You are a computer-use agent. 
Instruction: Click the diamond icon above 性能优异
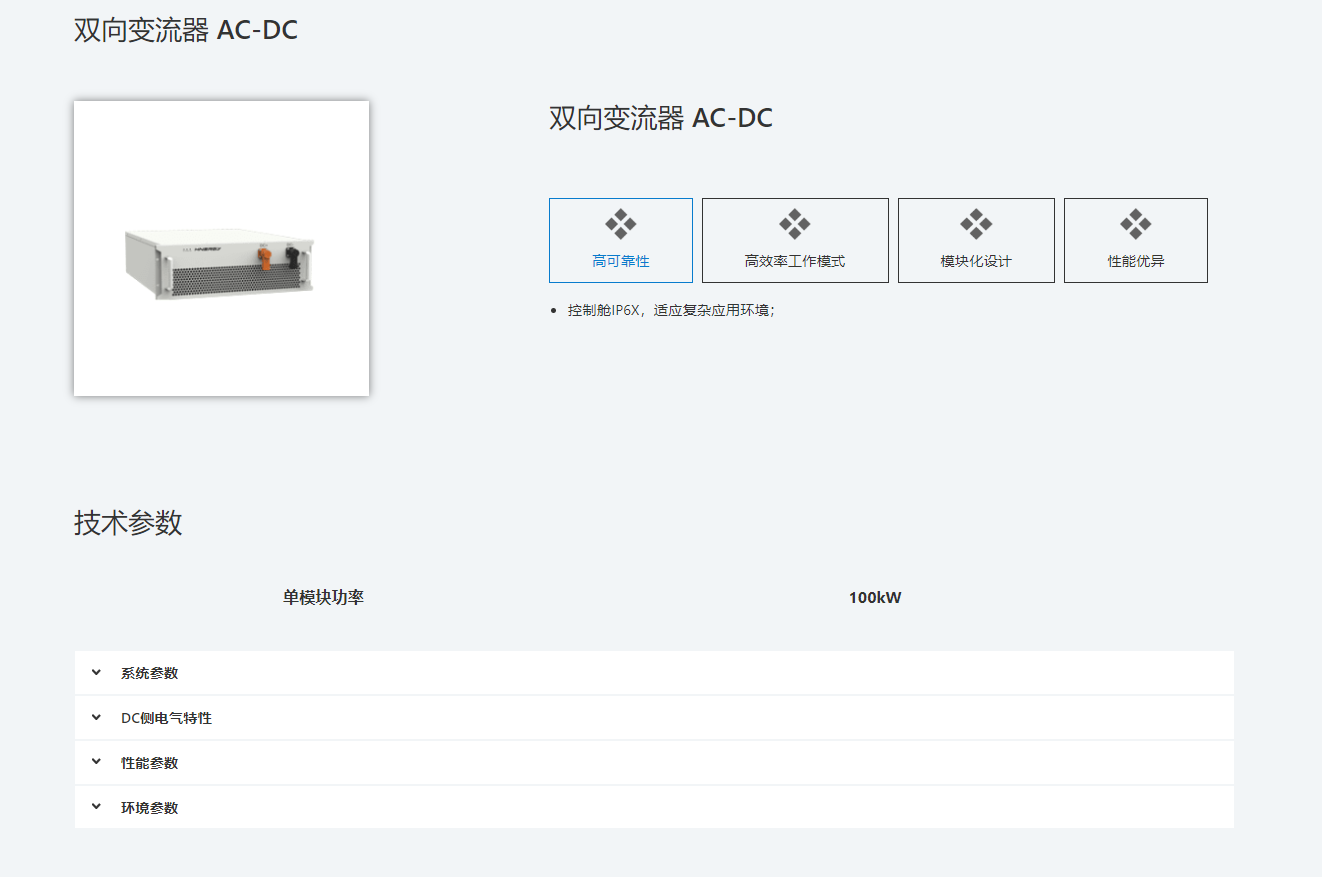click(x=1136, y=224)
